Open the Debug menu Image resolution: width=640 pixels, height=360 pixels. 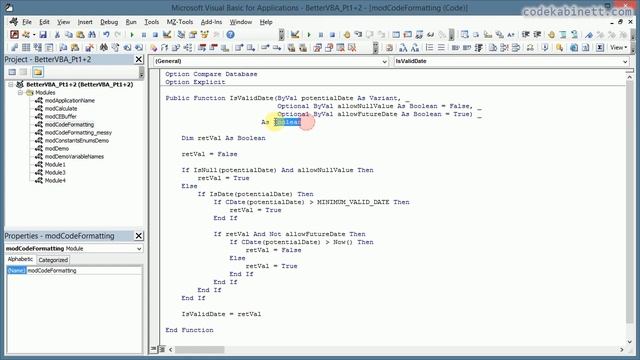coord(109,22)
